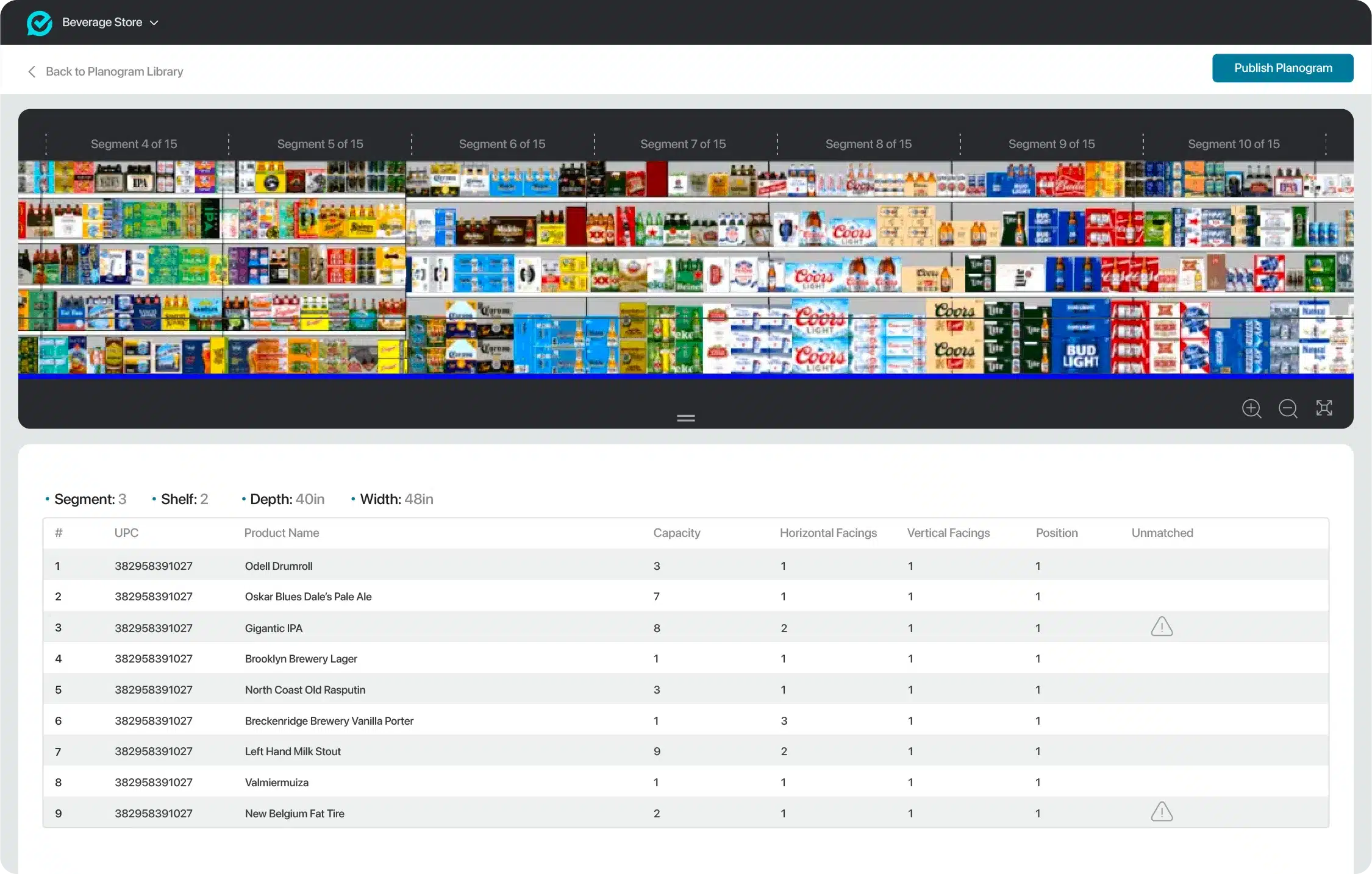Click the back arrow chevron icon
This screenshot has height=874, width=1372.
click(x=32, y=71)
